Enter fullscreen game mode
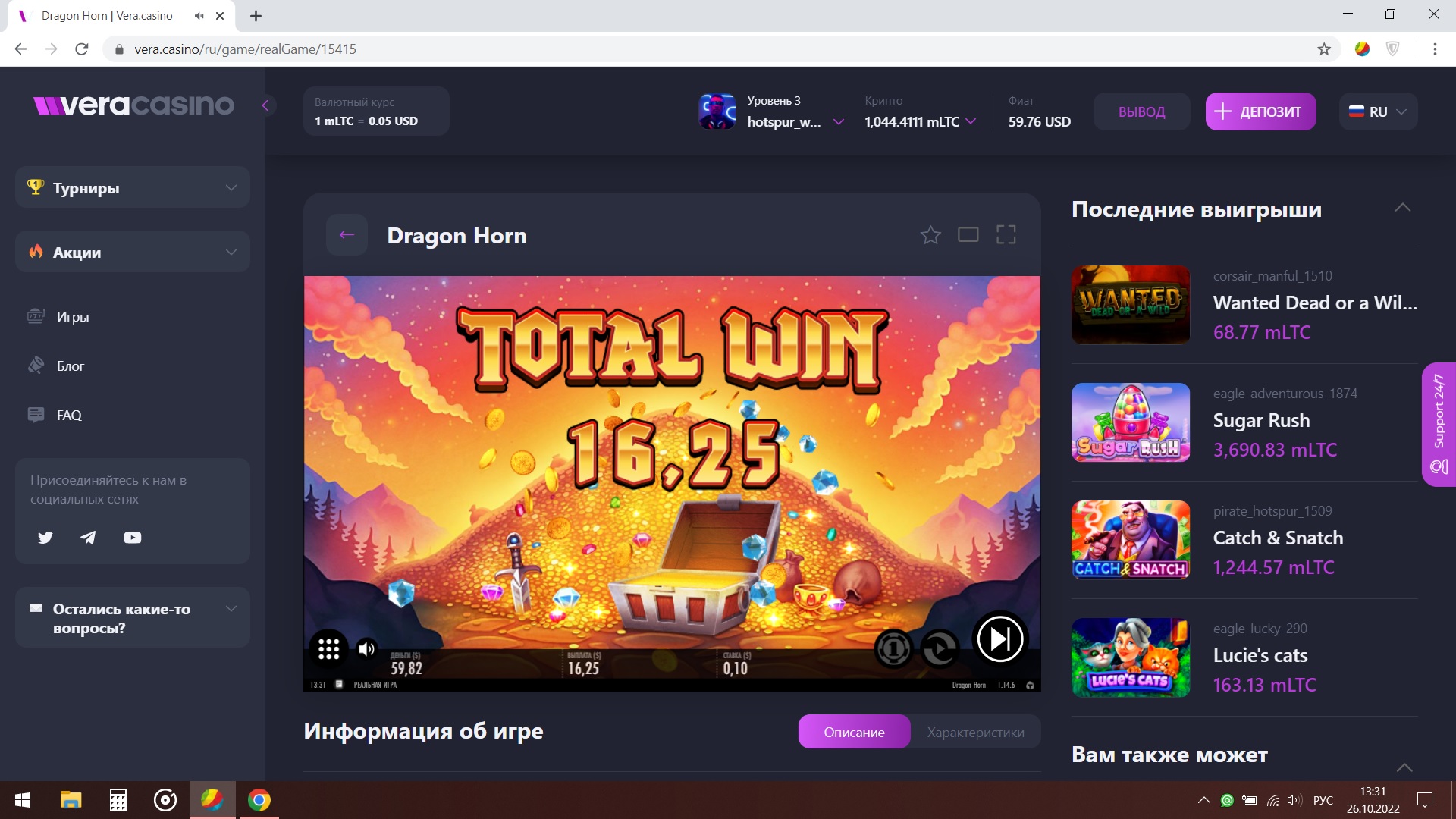Viewport: 1456px width, 819px height. pyautogui.click(x=1006, y=235)
